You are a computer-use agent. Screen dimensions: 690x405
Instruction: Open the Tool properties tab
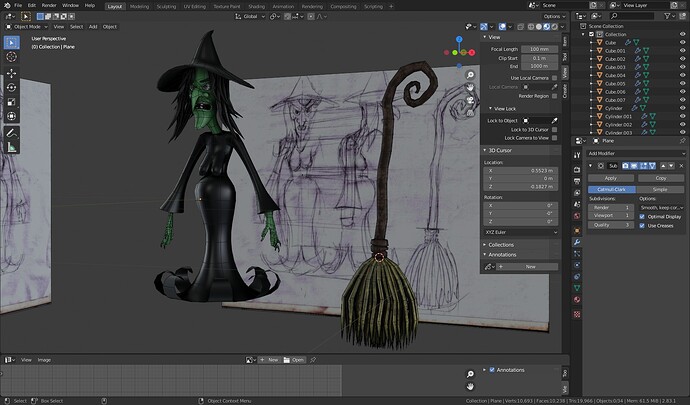pyautogui.click(x=577, y=155)
